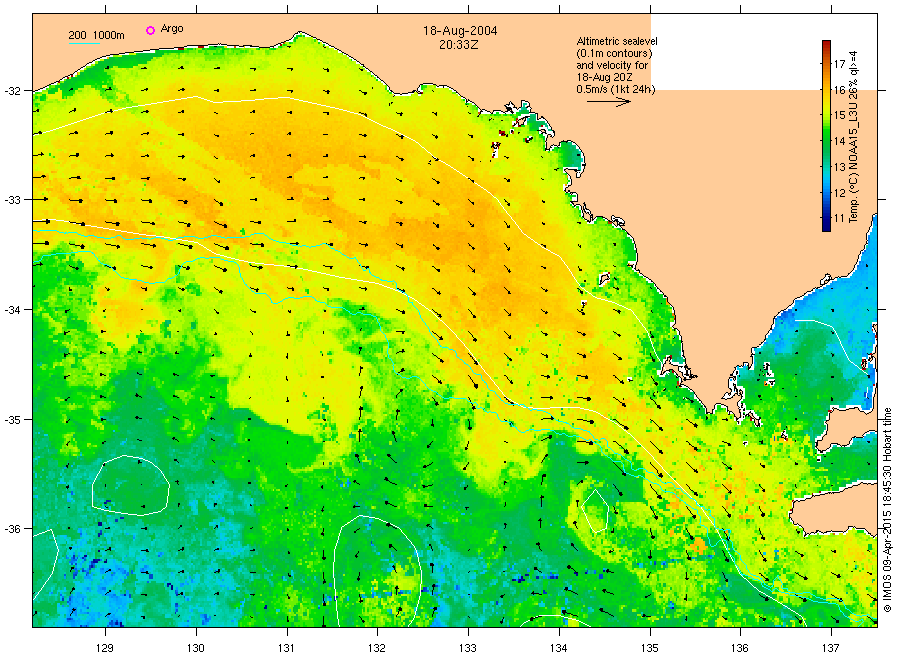Click the 18-Aug-2004 date title
The width and height of the screenshot is (900, 660).
point(460,31)
